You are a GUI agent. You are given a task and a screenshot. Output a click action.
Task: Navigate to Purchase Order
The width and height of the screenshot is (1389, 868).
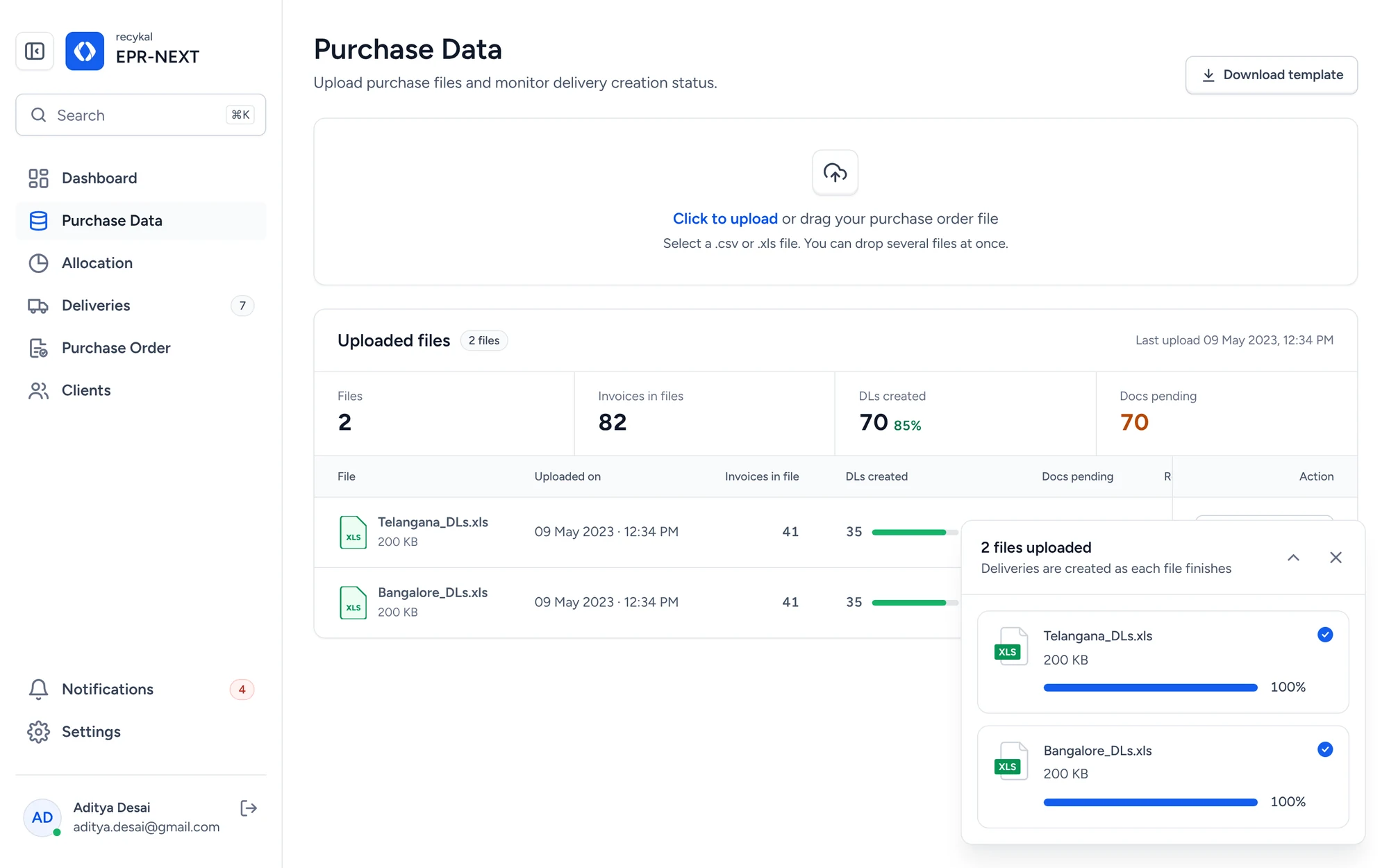pyautogui.click(x=141, y=348)
